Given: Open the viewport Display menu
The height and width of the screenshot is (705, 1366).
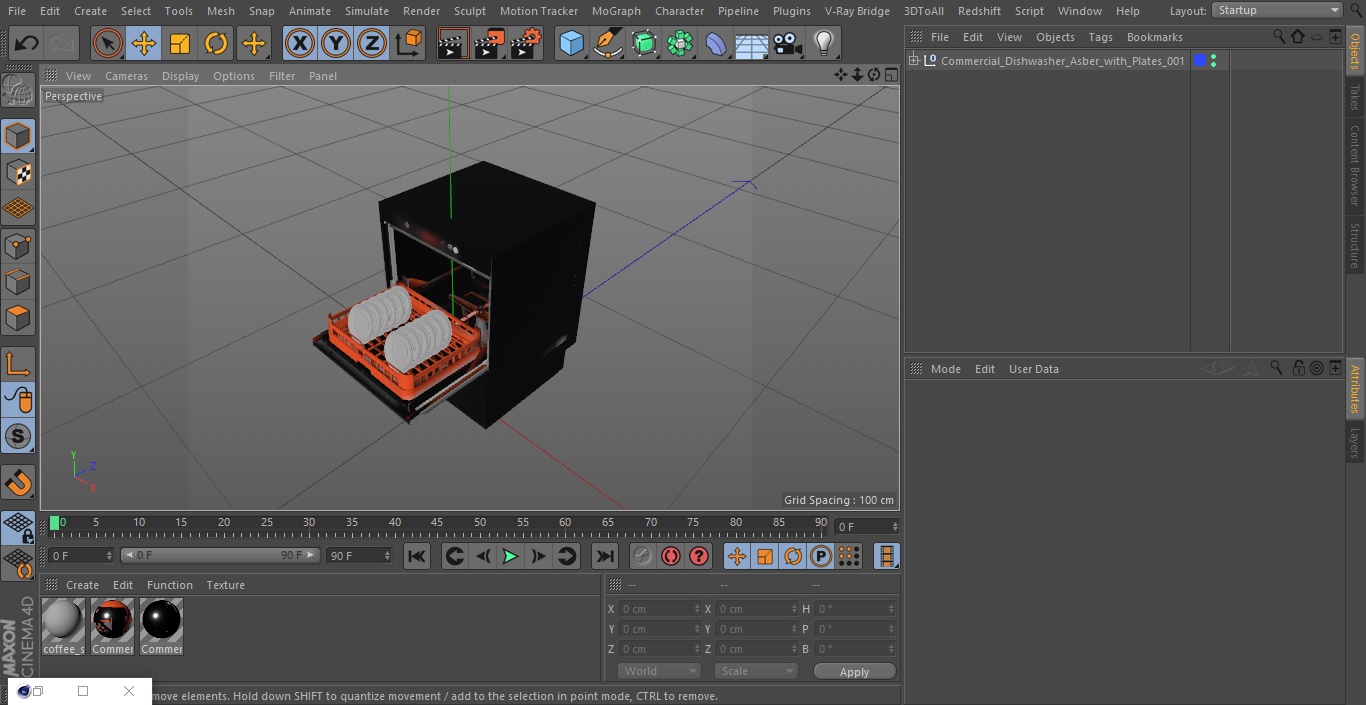Looking at the screenshot, I should (180, 76).
